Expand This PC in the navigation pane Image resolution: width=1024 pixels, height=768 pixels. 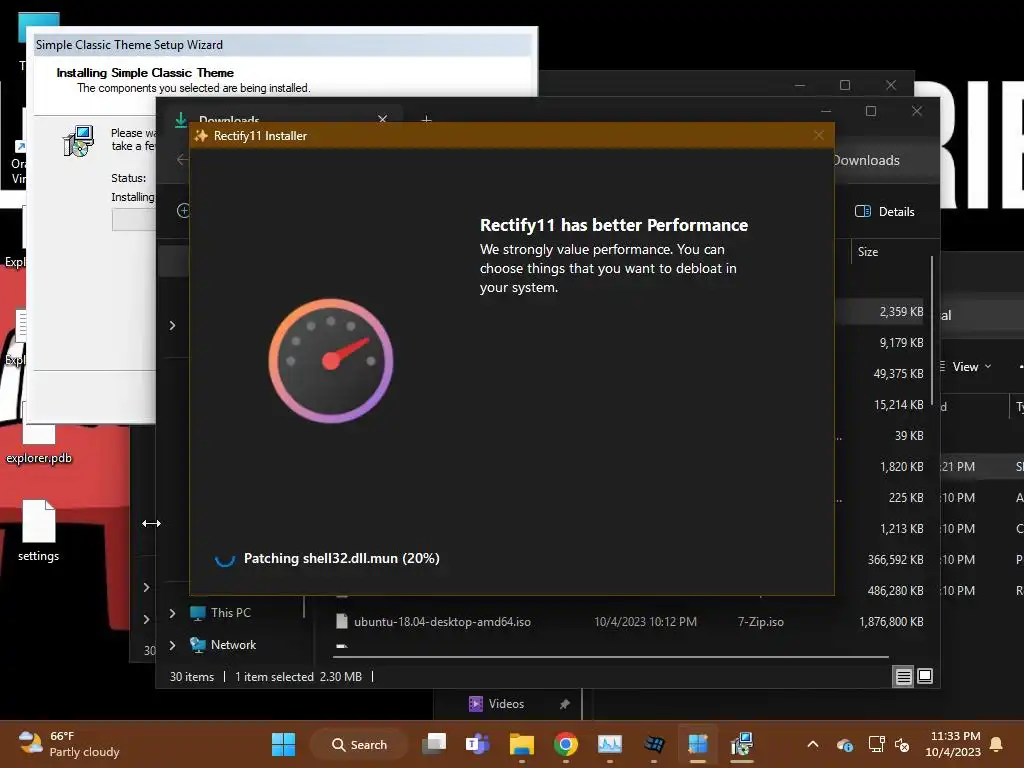coord(172,613)
